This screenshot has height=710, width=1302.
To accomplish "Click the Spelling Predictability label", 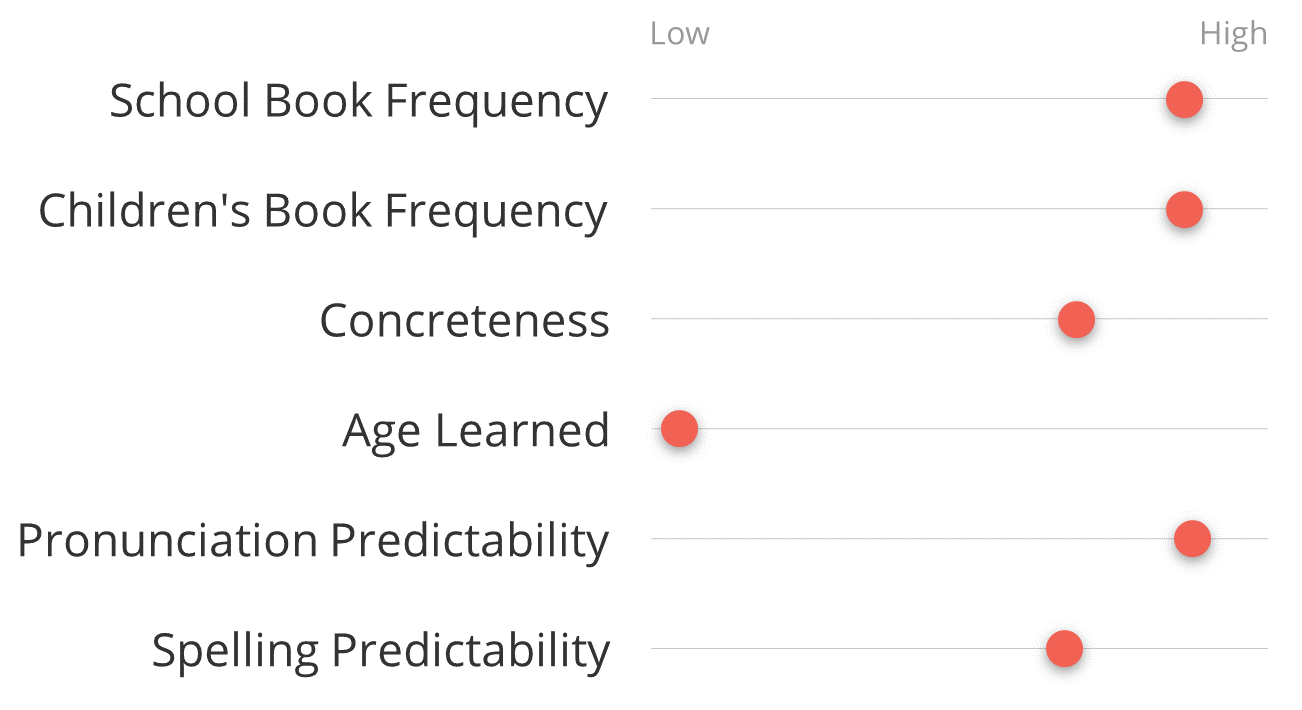I will coord(380,651).
